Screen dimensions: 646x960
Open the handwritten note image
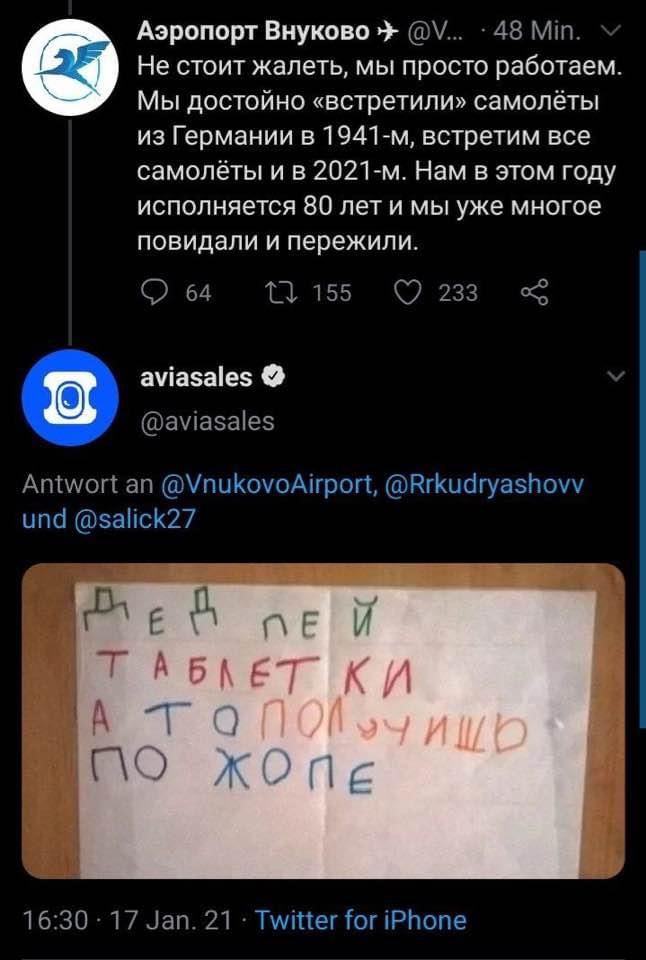[323, 721]
